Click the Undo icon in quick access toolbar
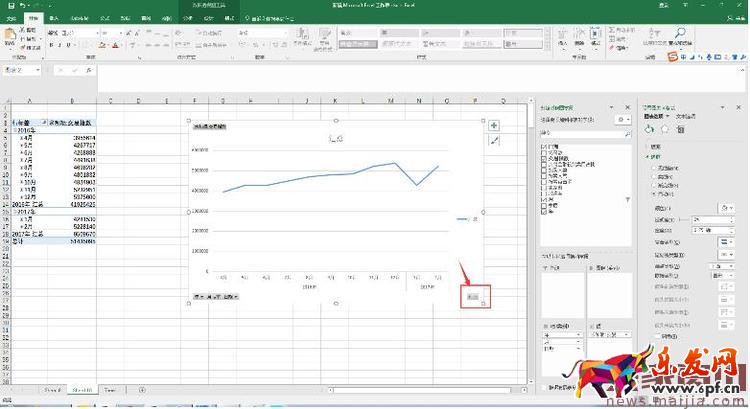This screenshot has width=750, height=409. pos(21,6)
